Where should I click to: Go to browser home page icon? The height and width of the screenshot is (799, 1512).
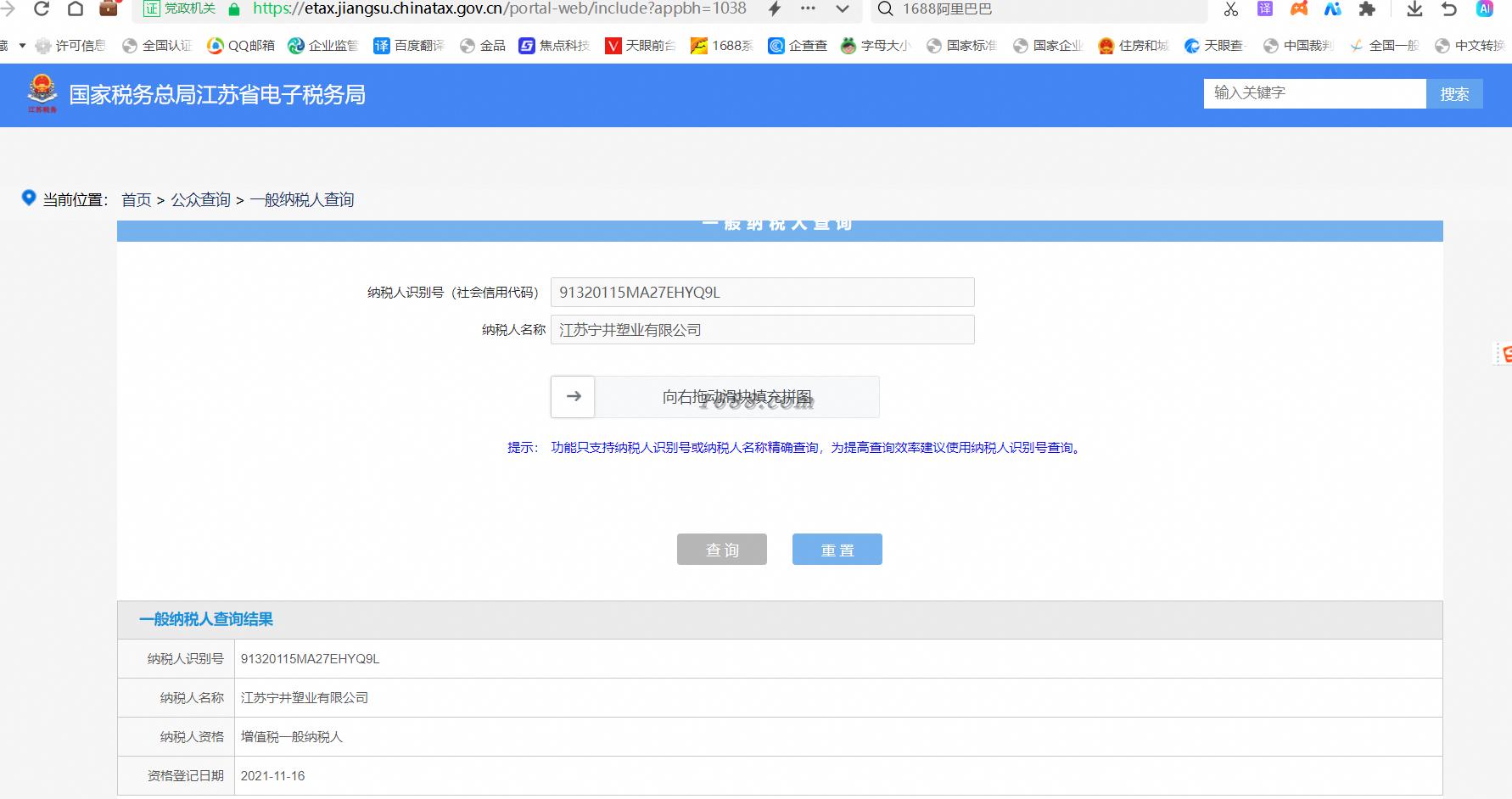coord(75,9)
